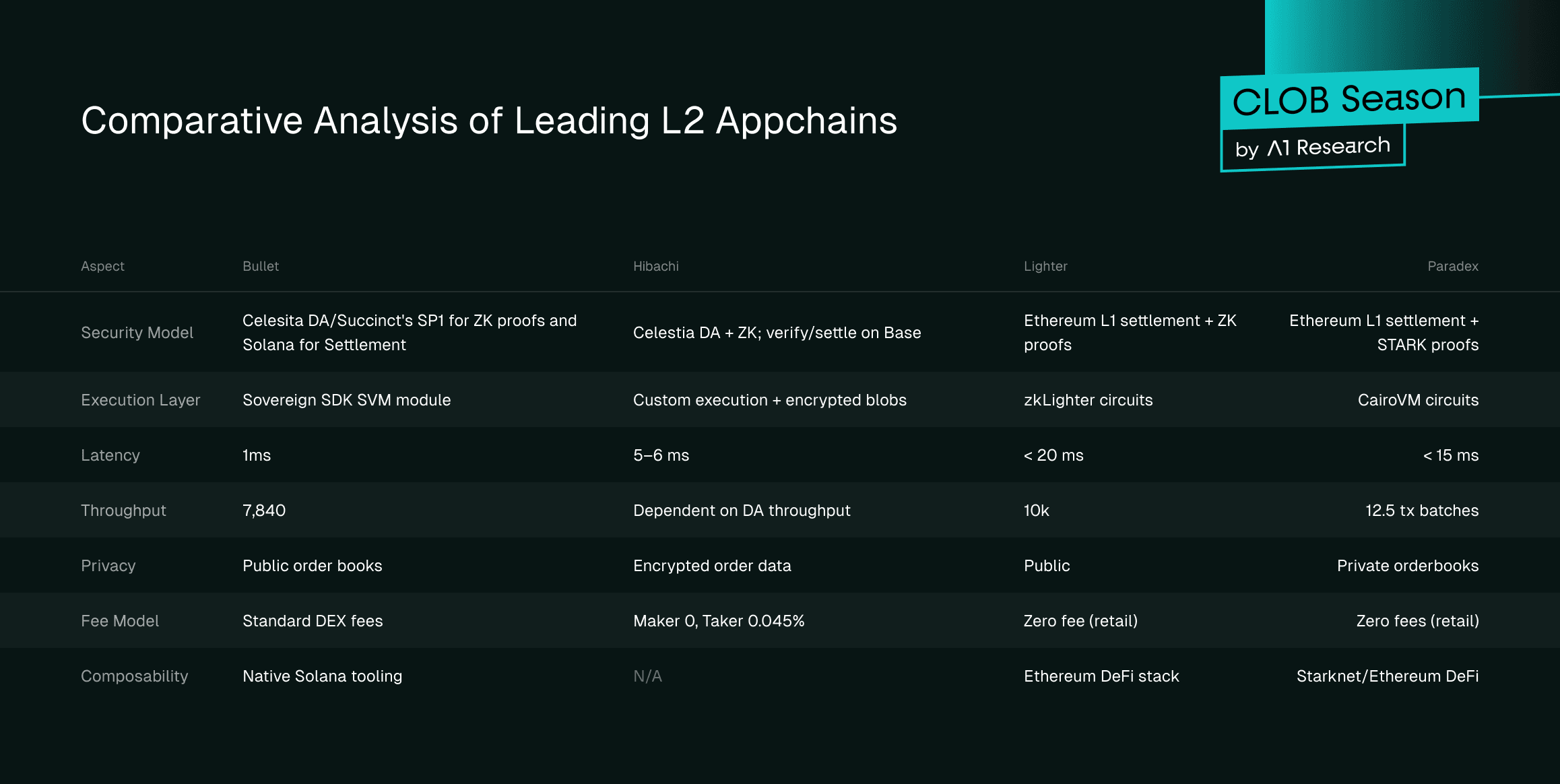Select the 'Throughput' row label

pos(123,511)
